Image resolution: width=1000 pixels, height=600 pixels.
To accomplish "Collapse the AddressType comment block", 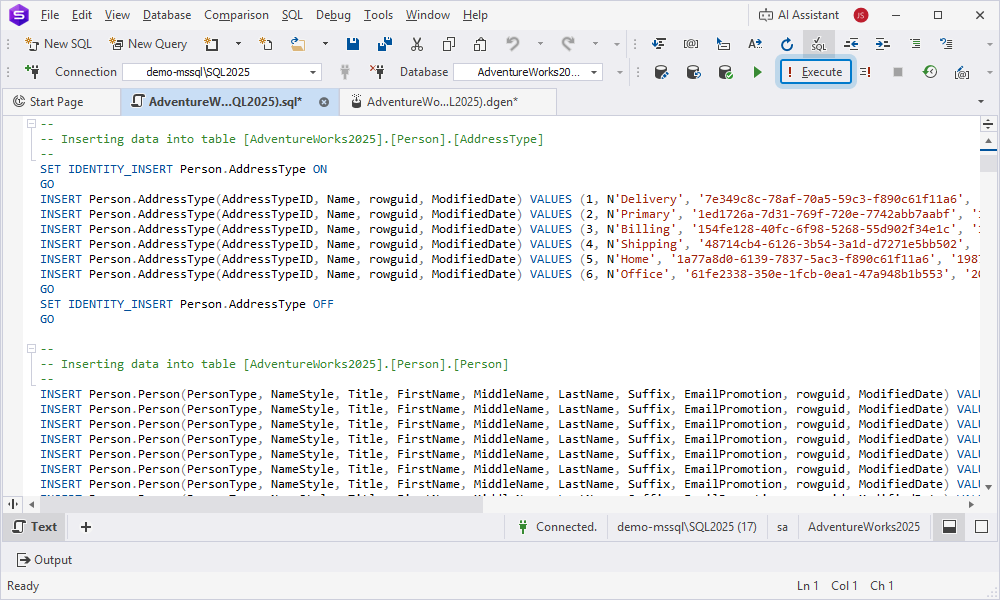I will (31, 124).
